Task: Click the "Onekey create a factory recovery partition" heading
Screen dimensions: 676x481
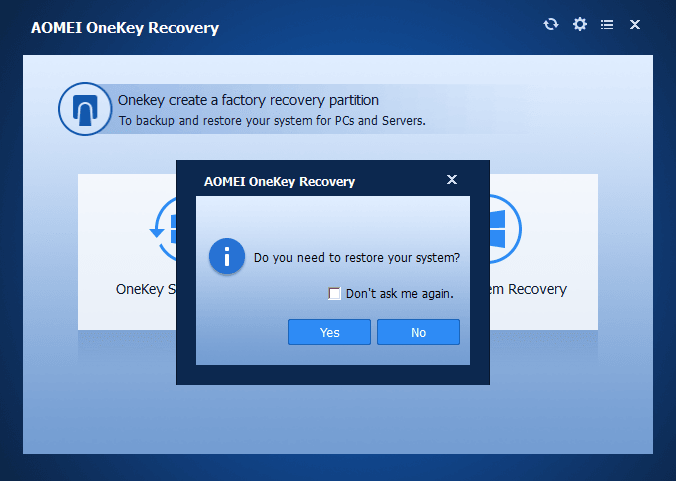Action: (x=248, y=100)
